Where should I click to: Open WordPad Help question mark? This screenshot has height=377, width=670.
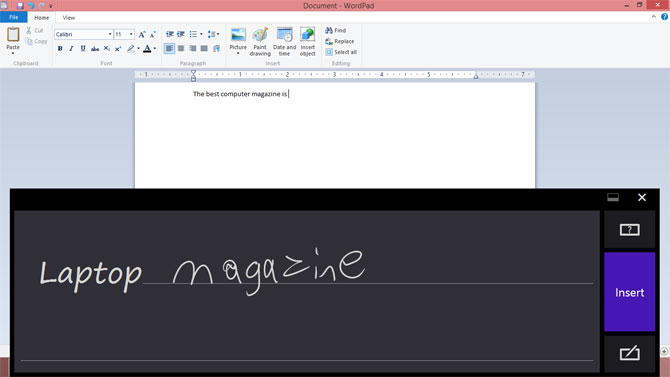click(664, 17)
